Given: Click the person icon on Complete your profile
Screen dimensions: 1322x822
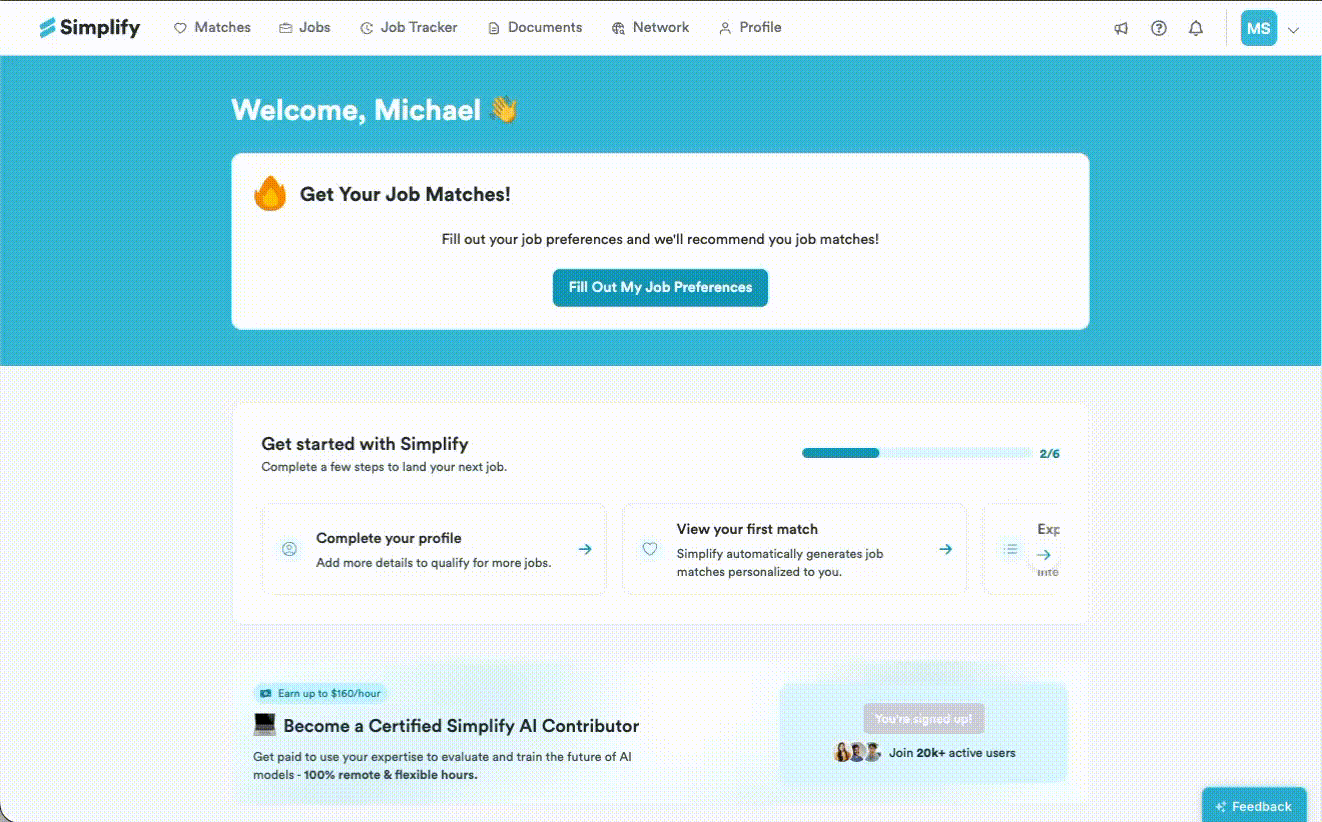Looking at the screenshot, I should point(290,549).
